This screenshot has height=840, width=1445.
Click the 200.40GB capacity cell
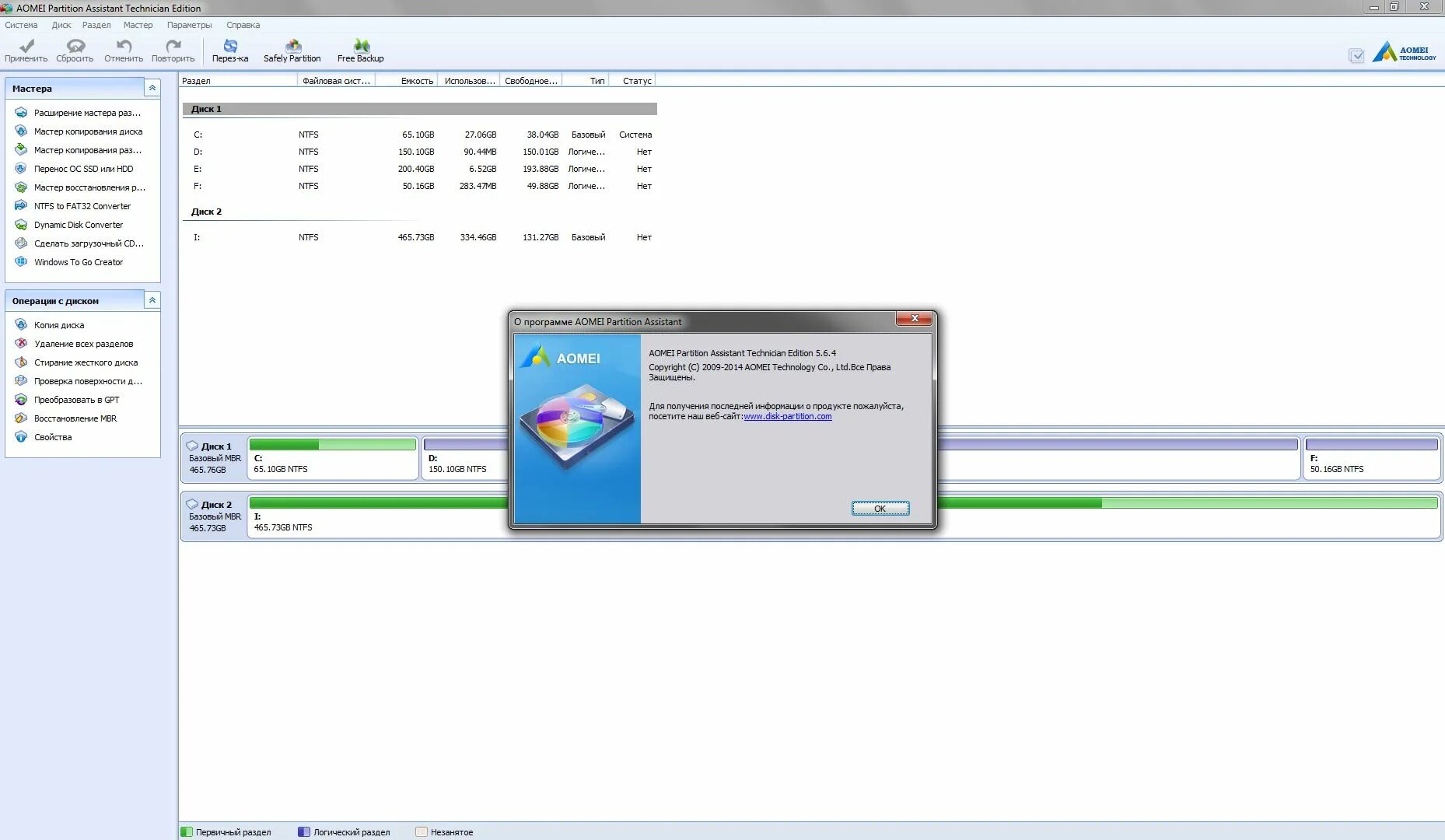point(416,169)
